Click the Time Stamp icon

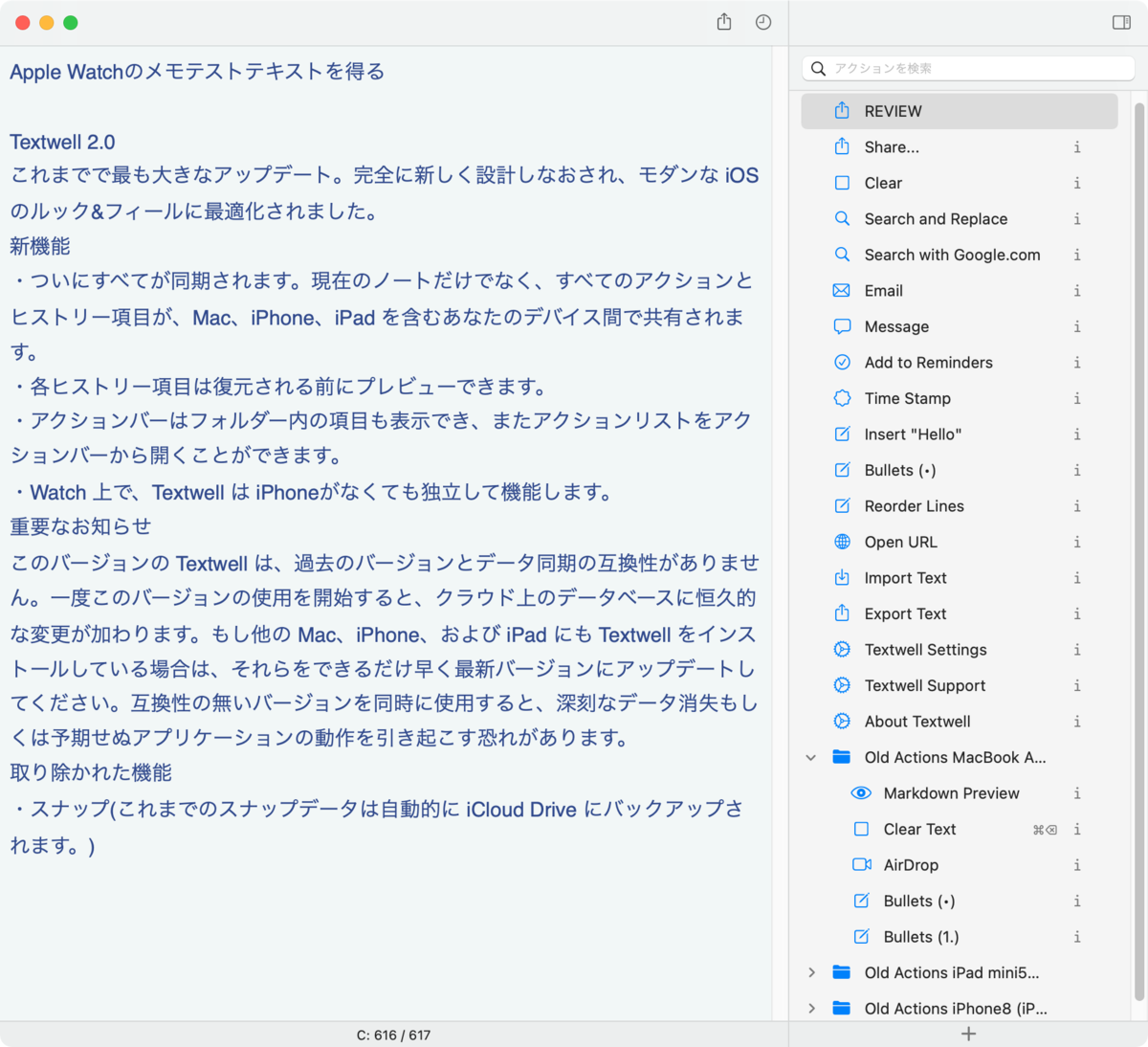tap(842, 398)
